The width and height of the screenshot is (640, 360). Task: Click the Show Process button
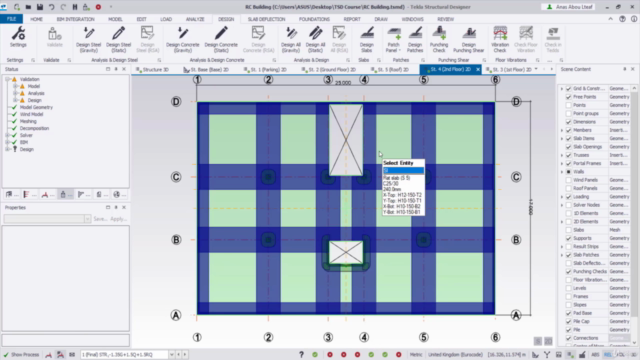[x=21, y=354]
